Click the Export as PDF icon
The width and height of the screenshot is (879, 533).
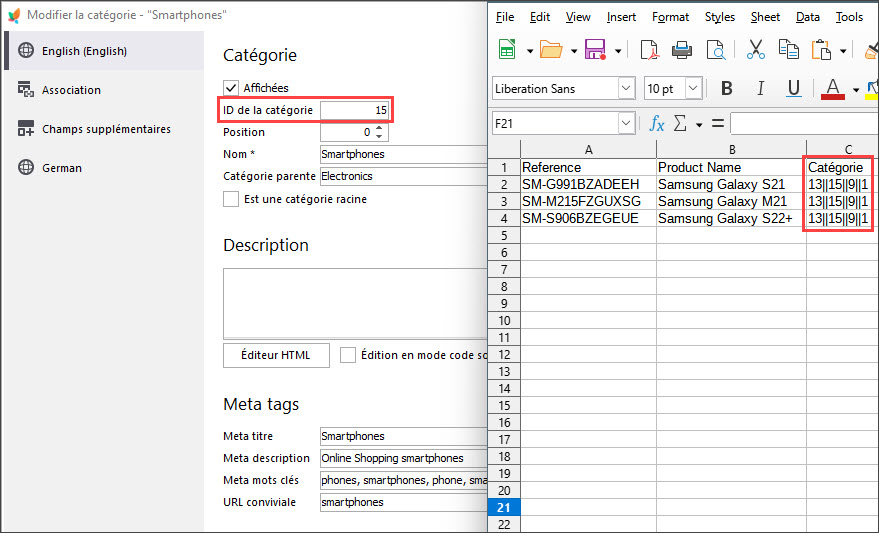point(650,50)
